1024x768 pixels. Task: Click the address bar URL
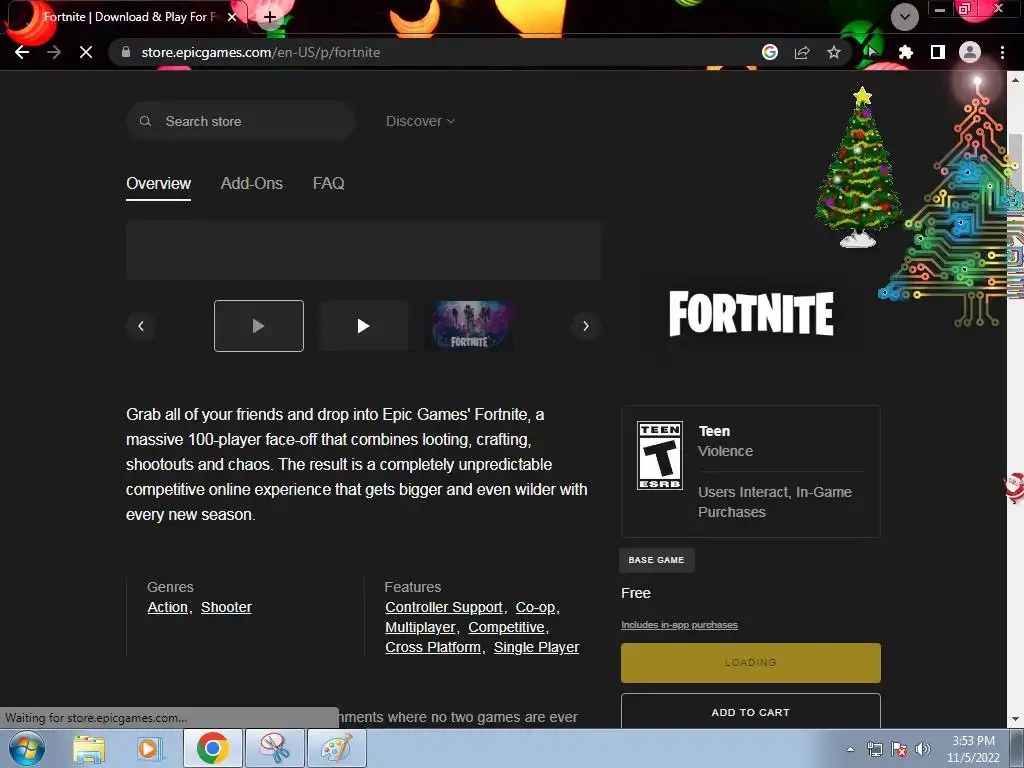(x=261, y=52)
